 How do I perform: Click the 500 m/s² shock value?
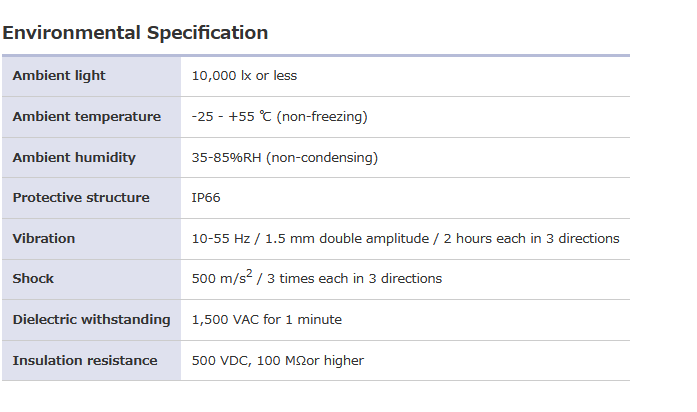pyautogui.click(x=222, y=278)
